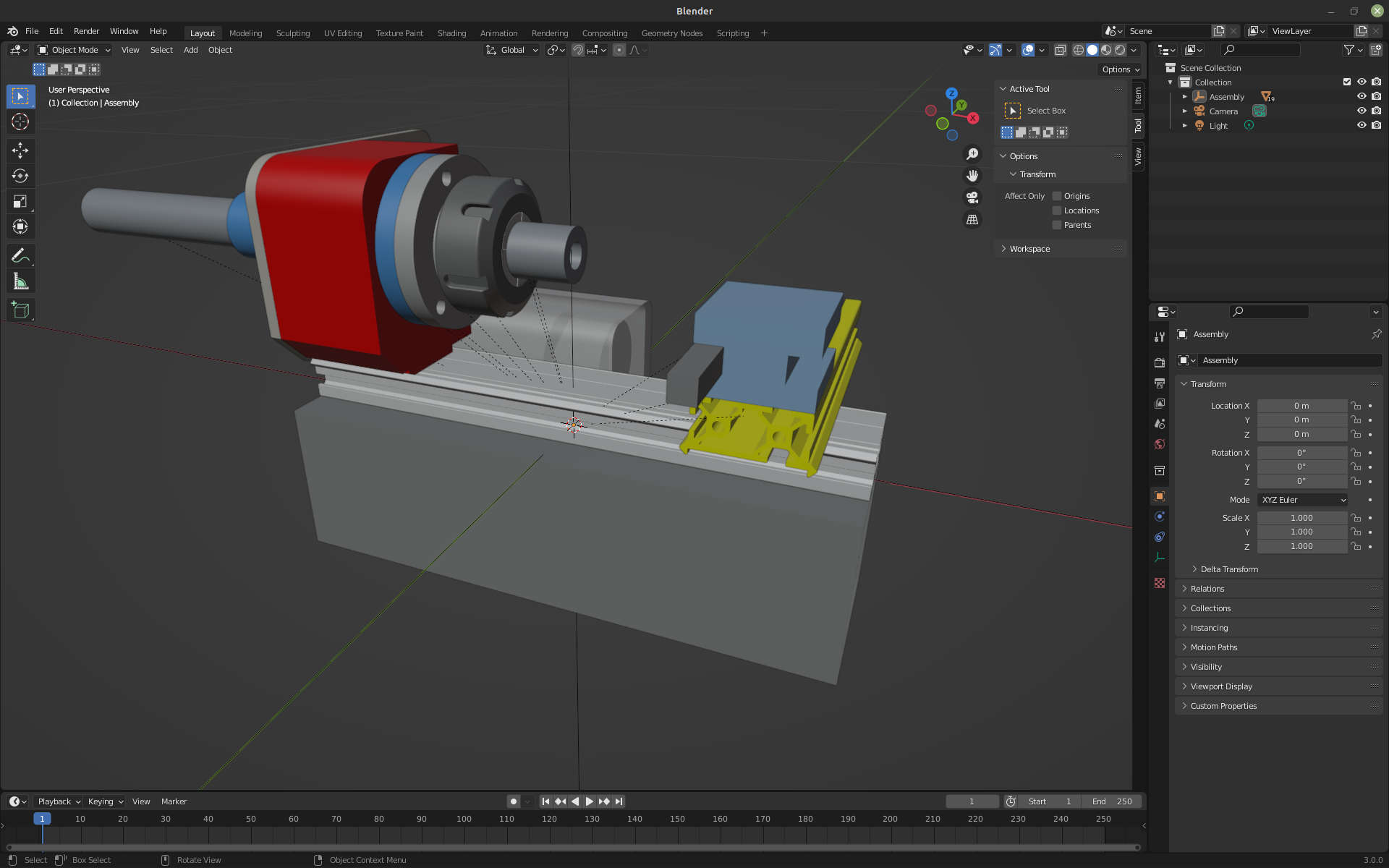
Task: Open the Render properties tab icon
Action: 1160,362
